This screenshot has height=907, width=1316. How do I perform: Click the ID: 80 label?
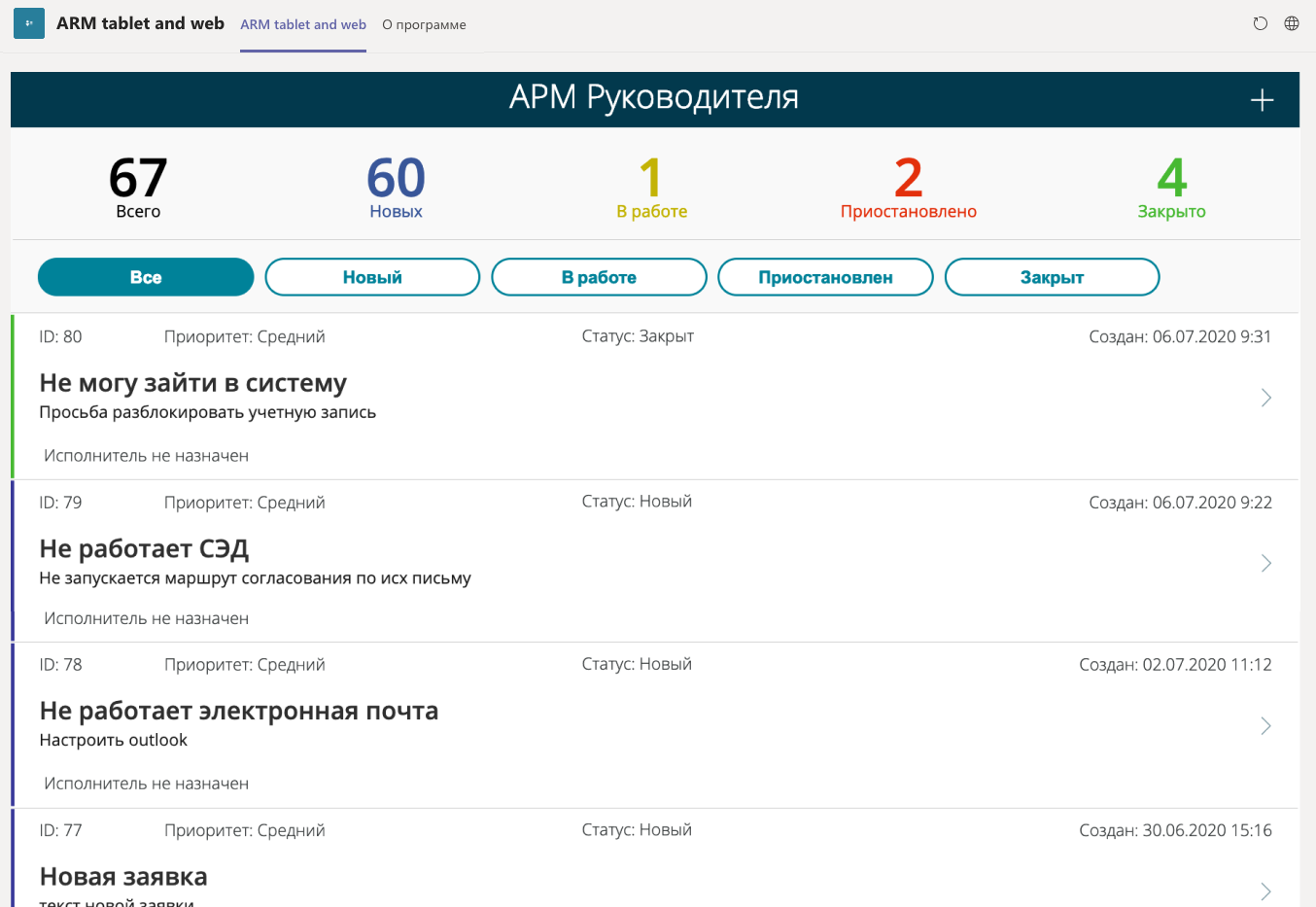(x=60, y=337)
